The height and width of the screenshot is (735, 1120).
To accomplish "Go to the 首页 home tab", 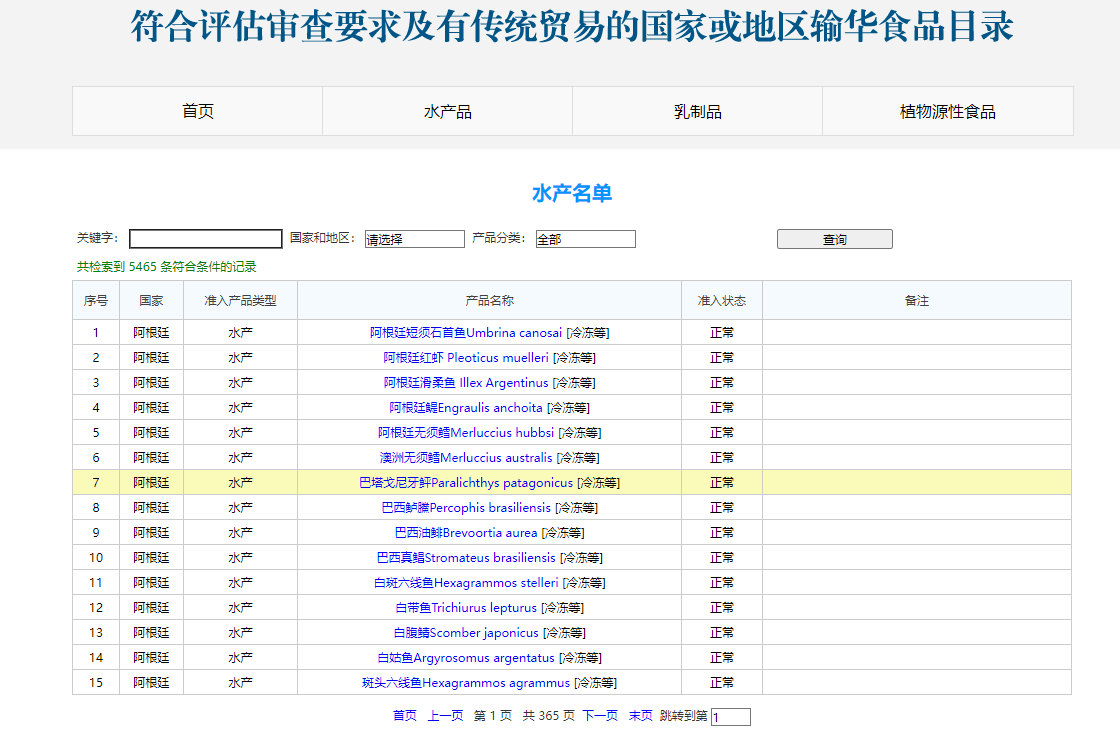I will pyautogui.click(x=197, y=111).
